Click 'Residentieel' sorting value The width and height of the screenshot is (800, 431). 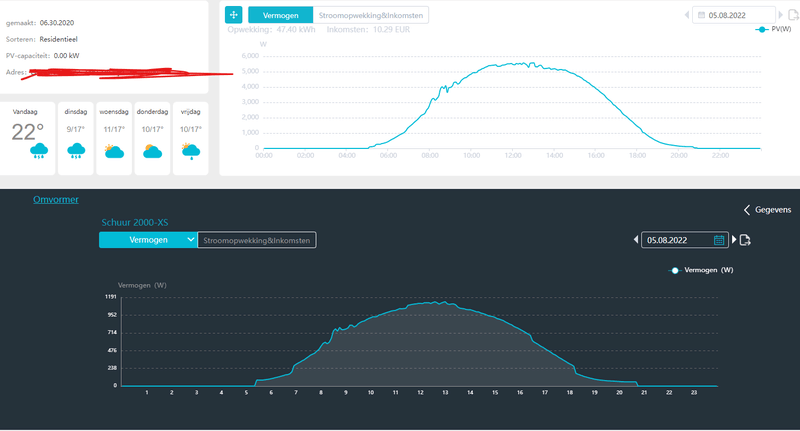coord(59,39)
